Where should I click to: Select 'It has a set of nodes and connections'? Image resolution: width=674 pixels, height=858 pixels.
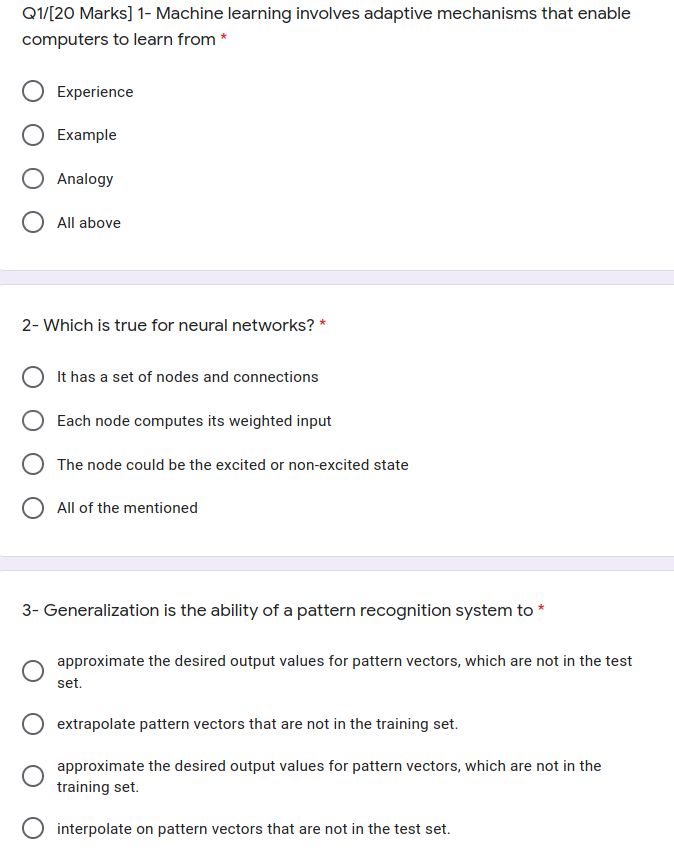33,377
